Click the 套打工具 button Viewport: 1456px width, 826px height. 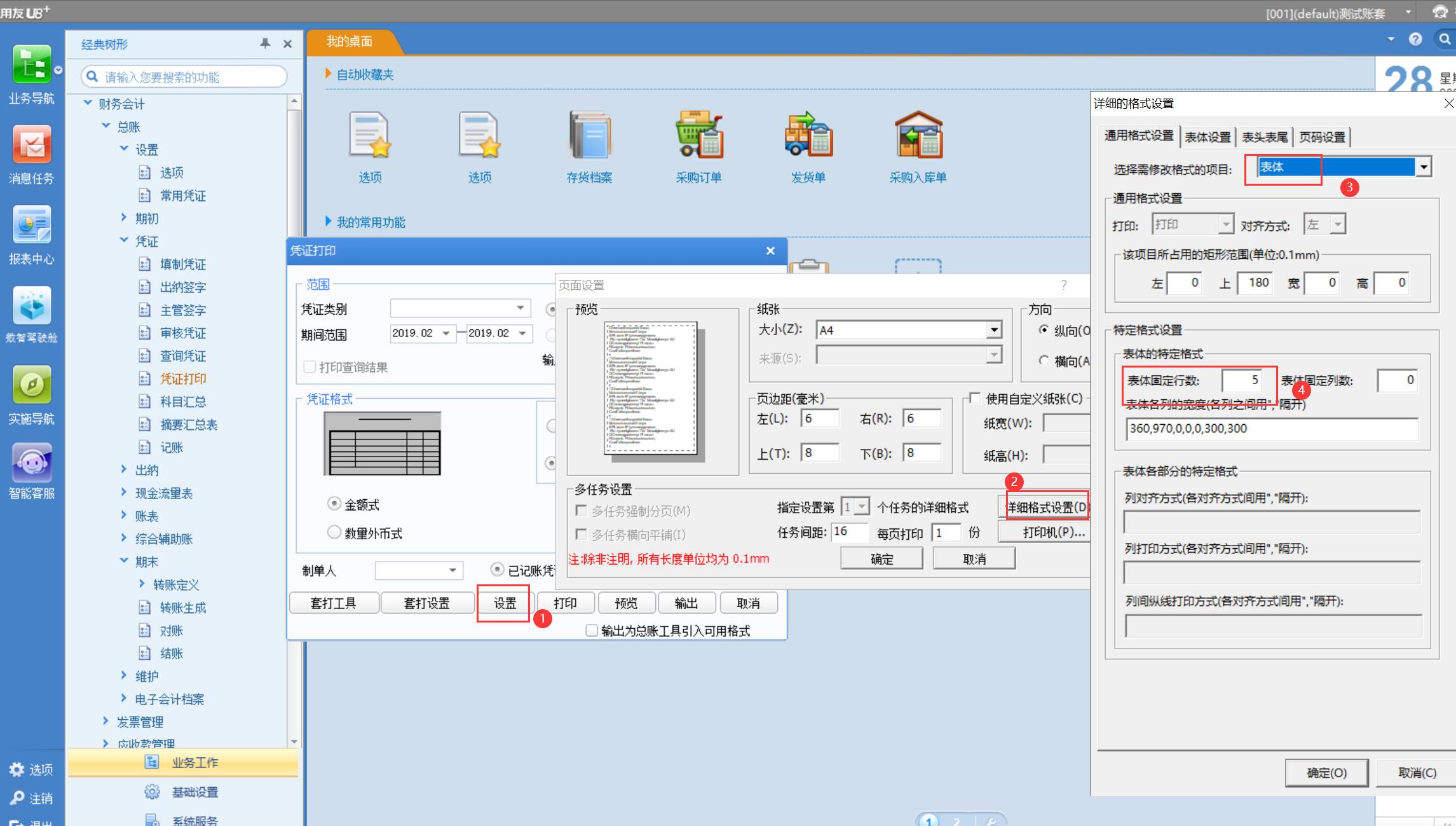[334, 603]
